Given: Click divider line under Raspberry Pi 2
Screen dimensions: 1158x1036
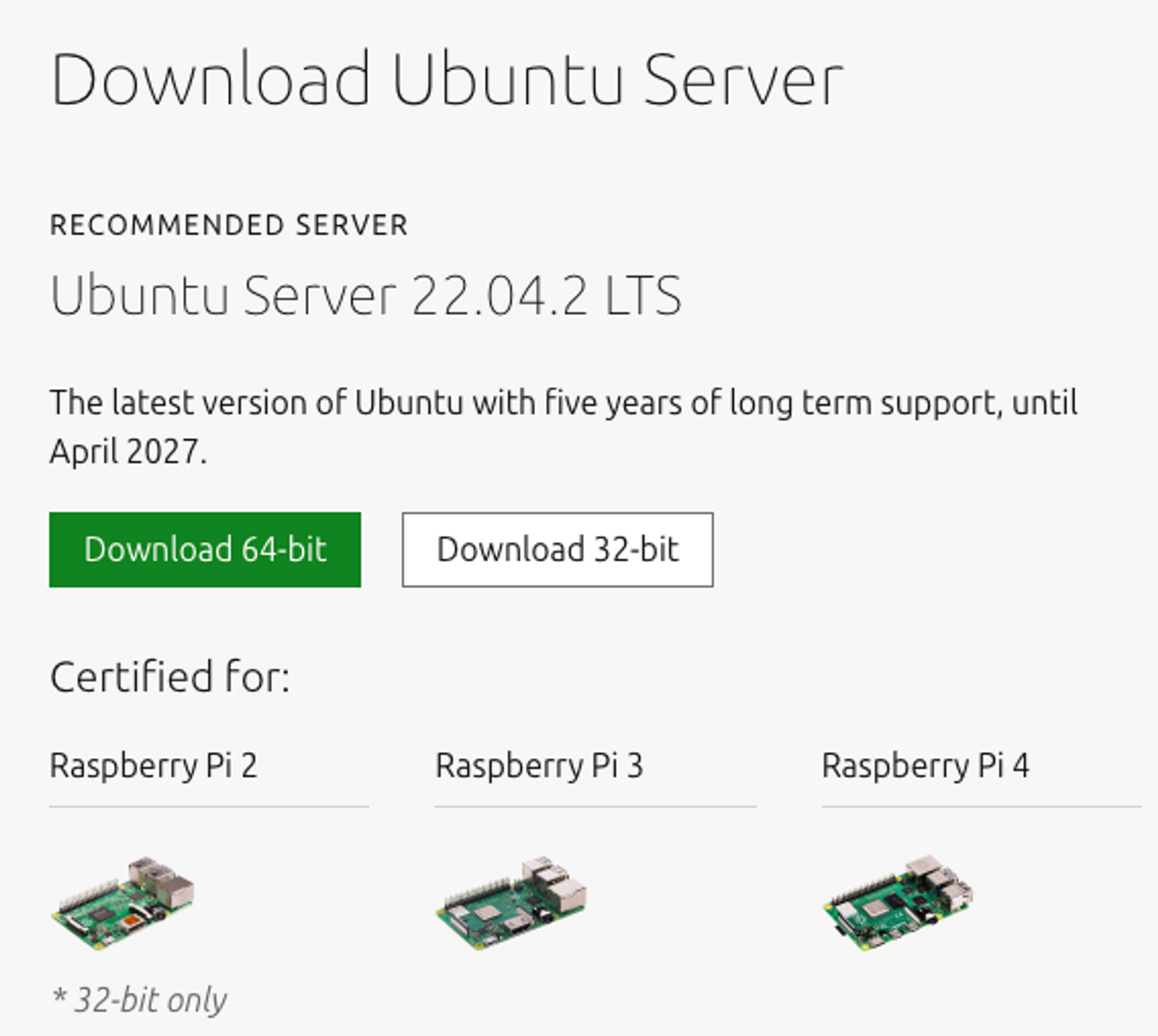Looking at the screenshot, I should coord(209,806).
